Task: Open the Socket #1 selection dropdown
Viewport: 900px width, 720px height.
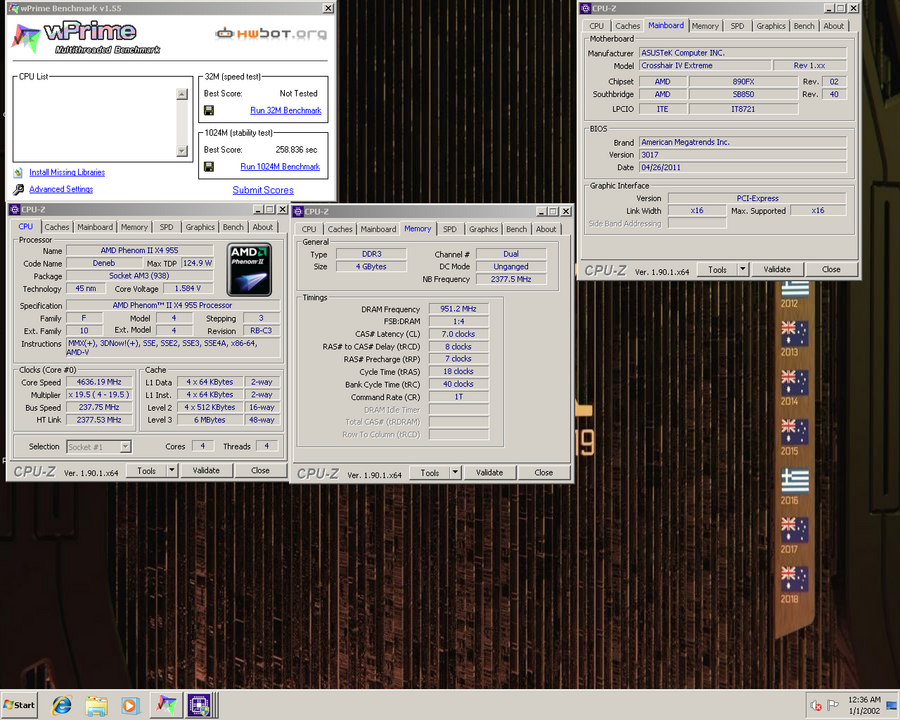Action: point(126,447)
